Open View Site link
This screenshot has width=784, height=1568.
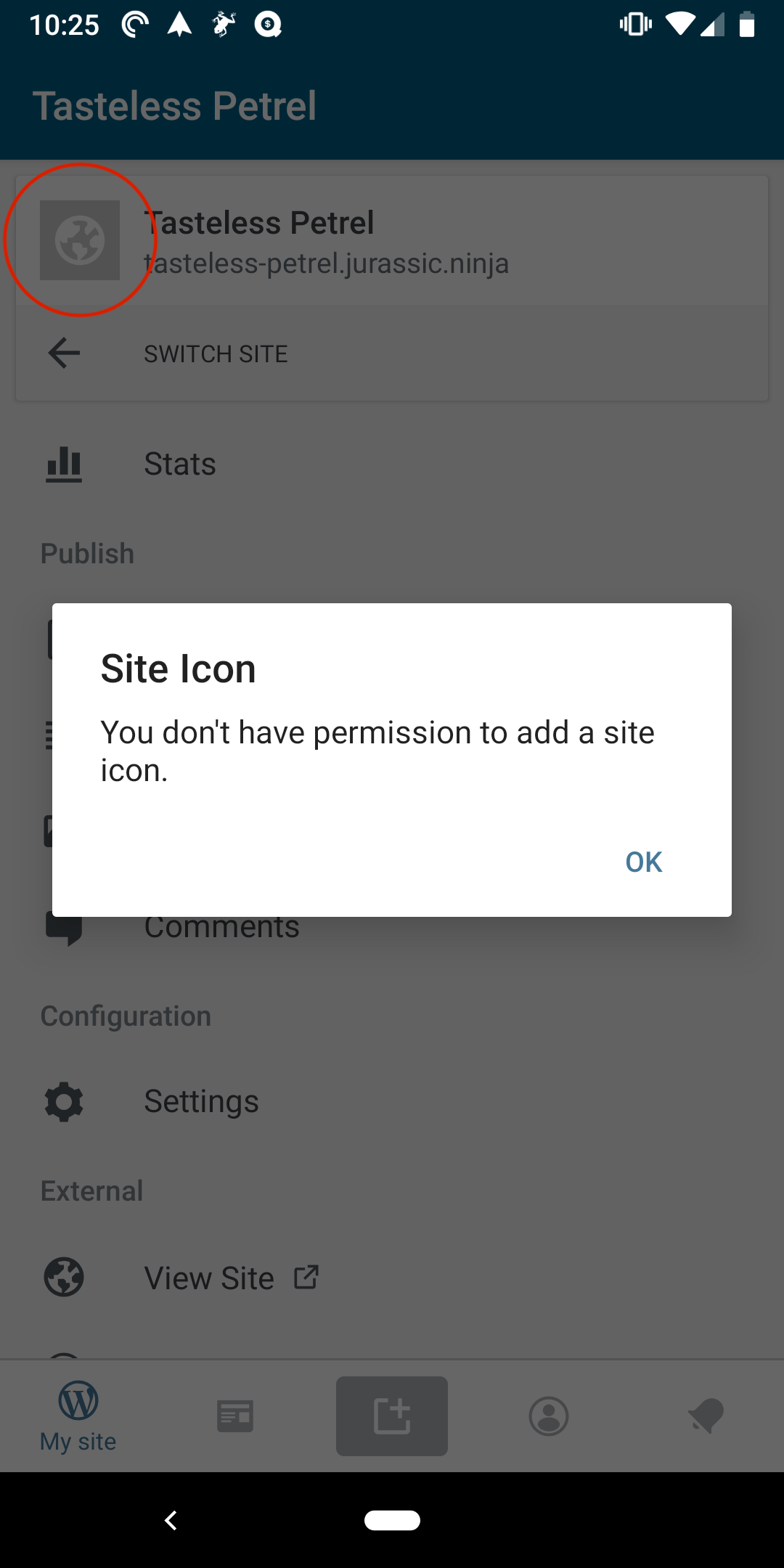(209, 1278)
